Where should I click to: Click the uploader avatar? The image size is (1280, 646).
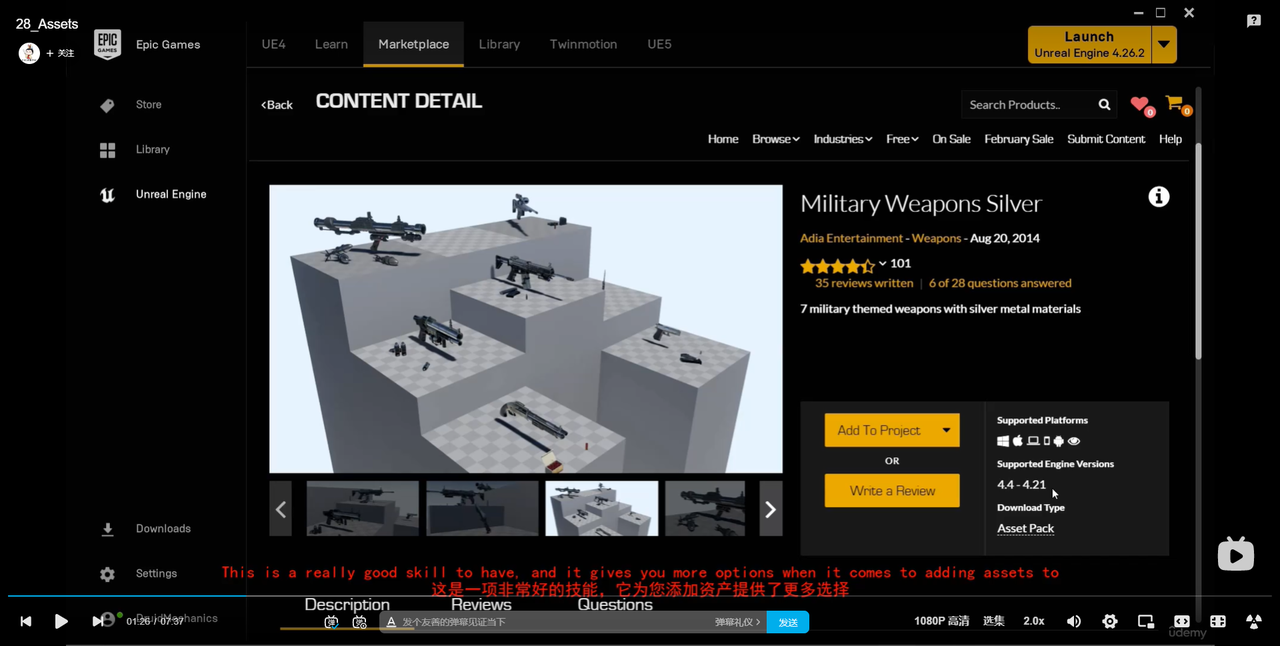coord(29,53)
